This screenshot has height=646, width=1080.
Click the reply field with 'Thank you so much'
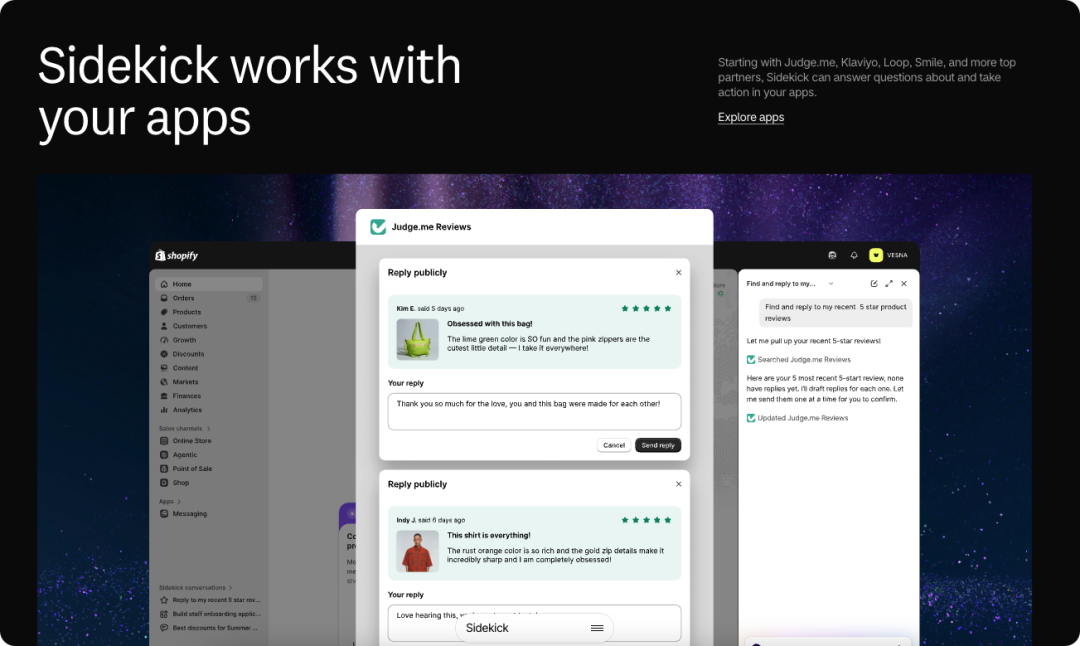[x=534, y=411]
